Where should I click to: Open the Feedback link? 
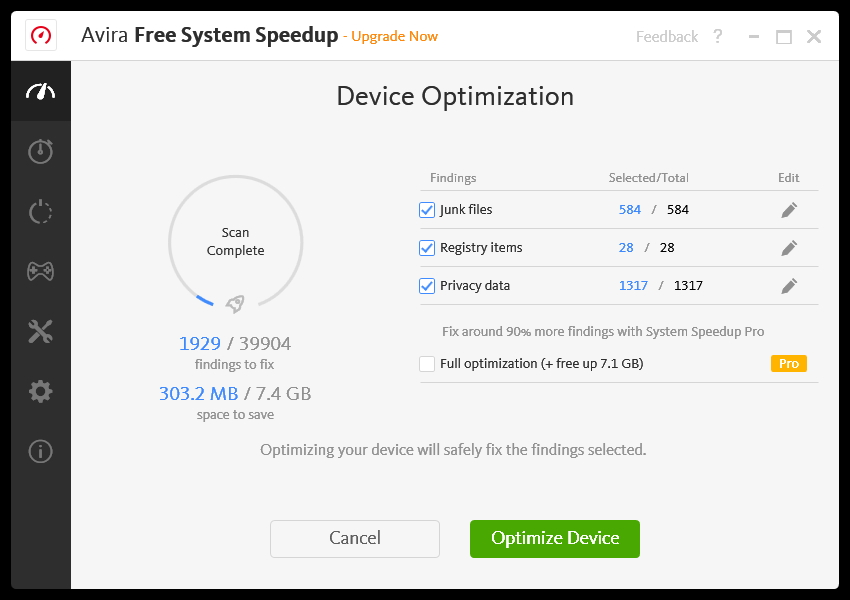[x=667, y=37]
